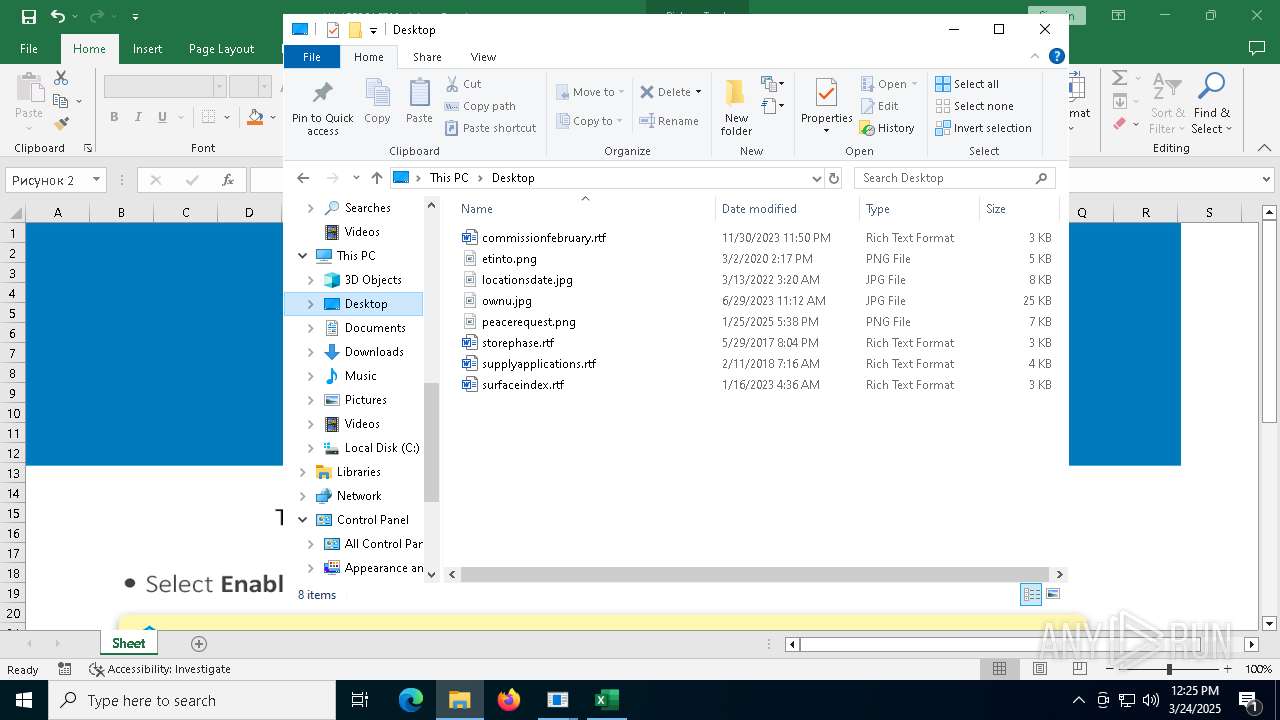Click navigation pane vertical scrollbar
This screenshot has width=1280, height=720.
(x=432, y=441)
